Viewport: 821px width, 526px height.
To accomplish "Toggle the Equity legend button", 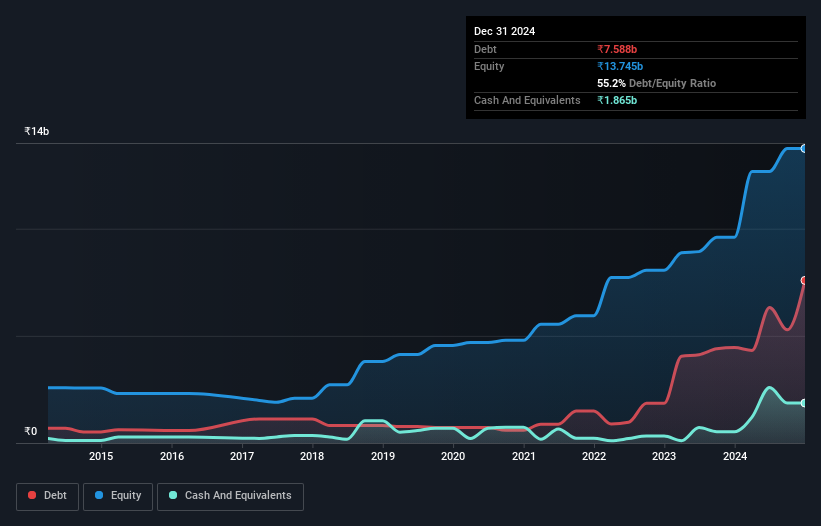I will pos(118,496).
